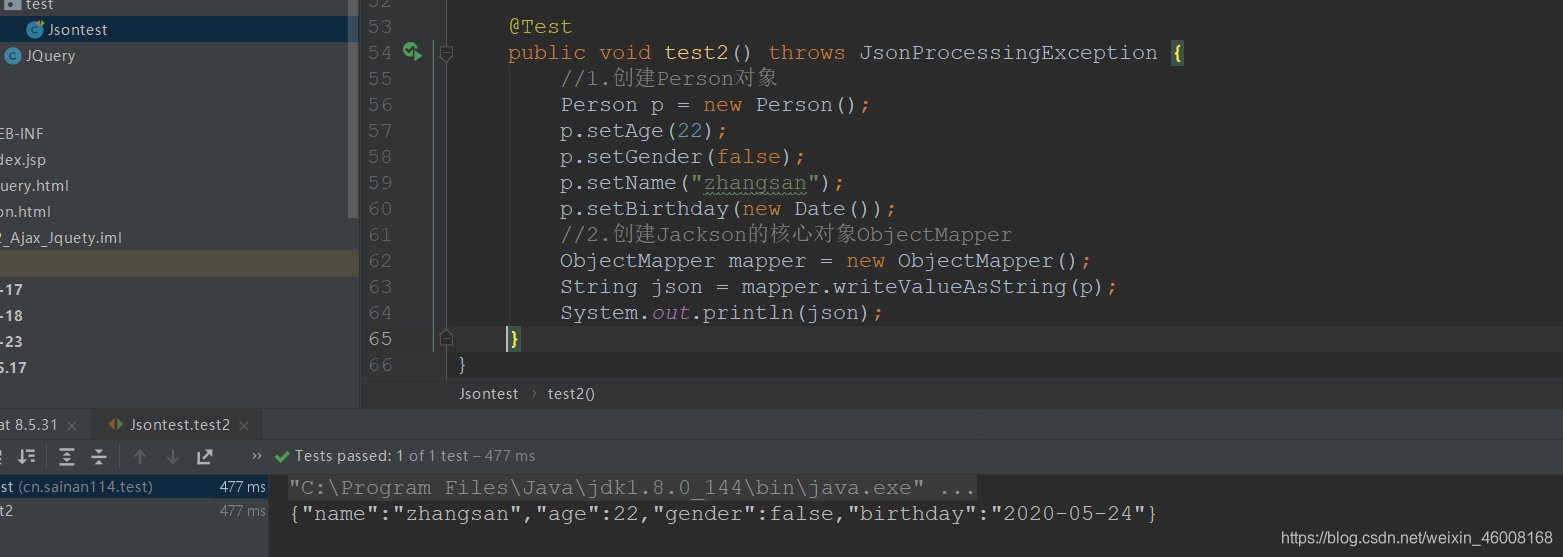1563x557 pixels.
Task: Click the green Tests passed checkmark
Action: click(282, 456)
